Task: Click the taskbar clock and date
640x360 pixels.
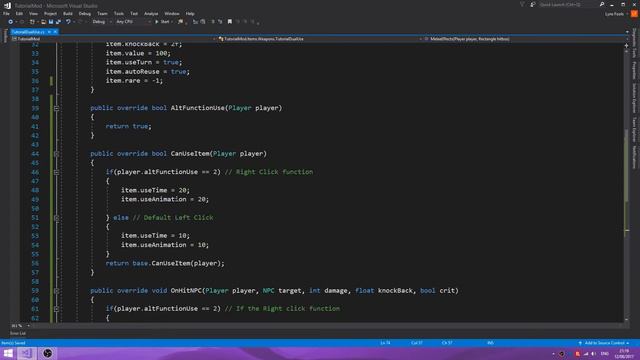Action: point(624,353)
